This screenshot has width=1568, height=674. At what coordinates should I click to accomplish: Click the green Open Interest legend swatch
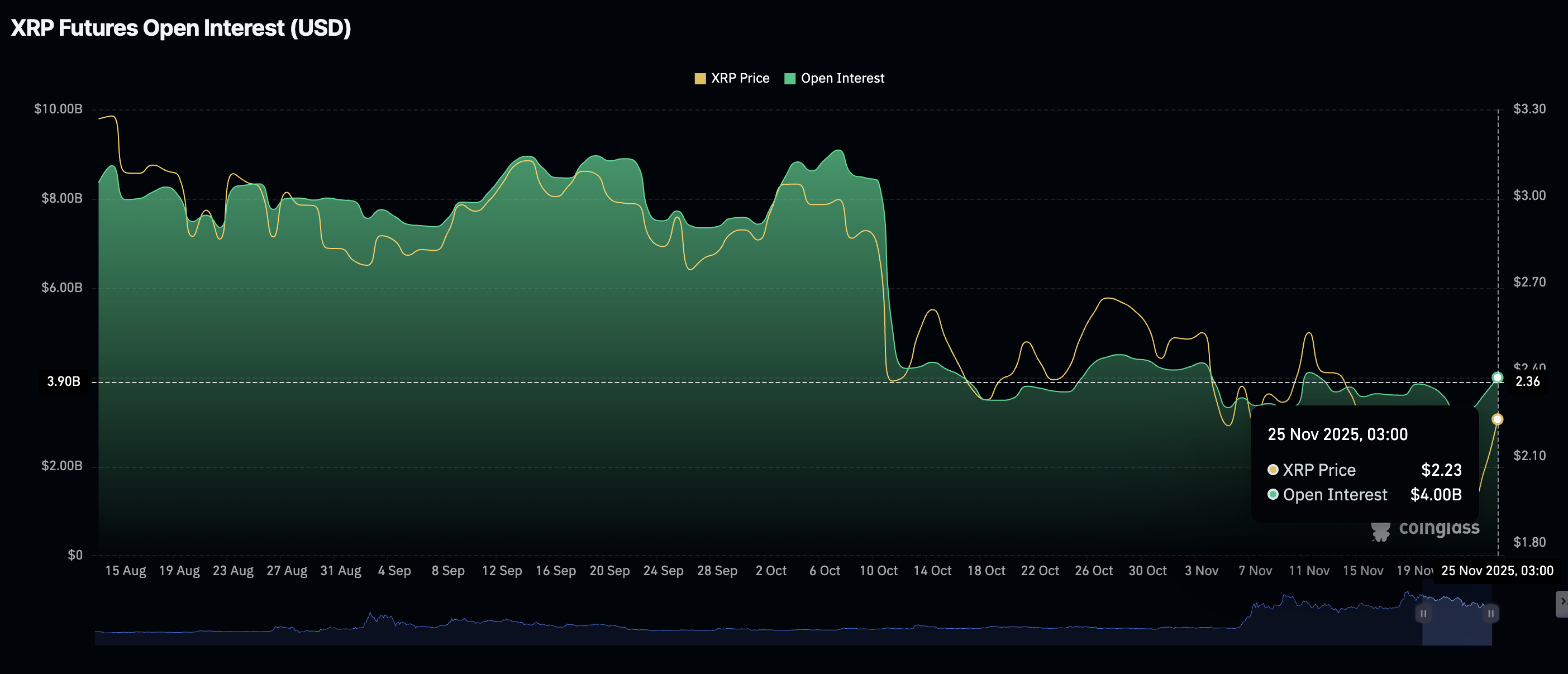(x=790, y=78)
